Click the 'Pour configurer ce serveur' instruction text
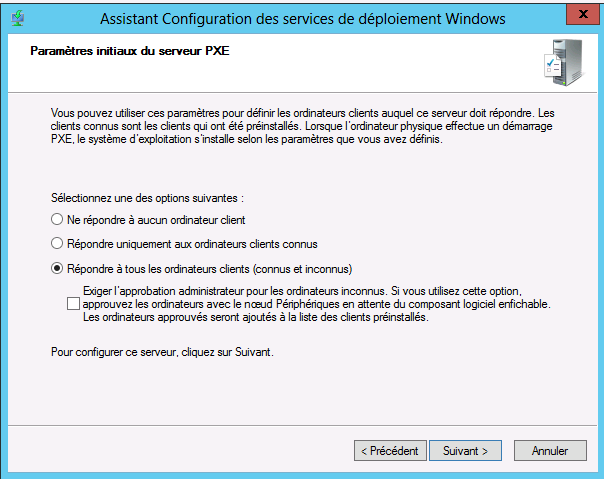 (162, 352)
